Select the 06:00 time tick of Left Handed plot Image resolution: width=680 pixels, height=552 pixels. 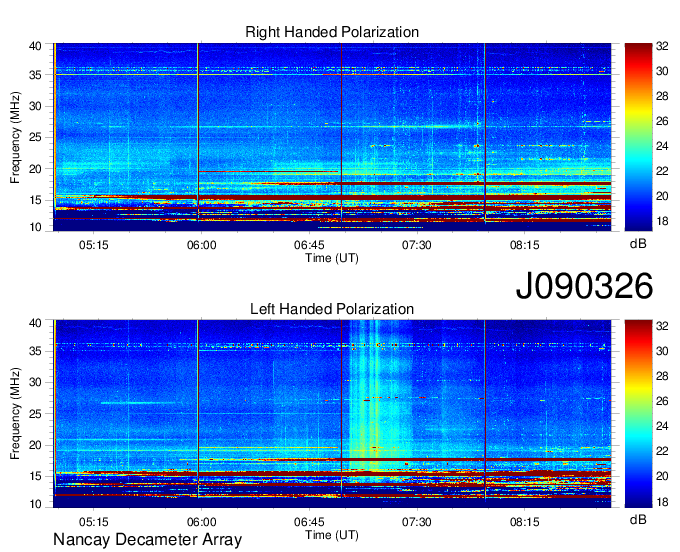click(201, 522)
